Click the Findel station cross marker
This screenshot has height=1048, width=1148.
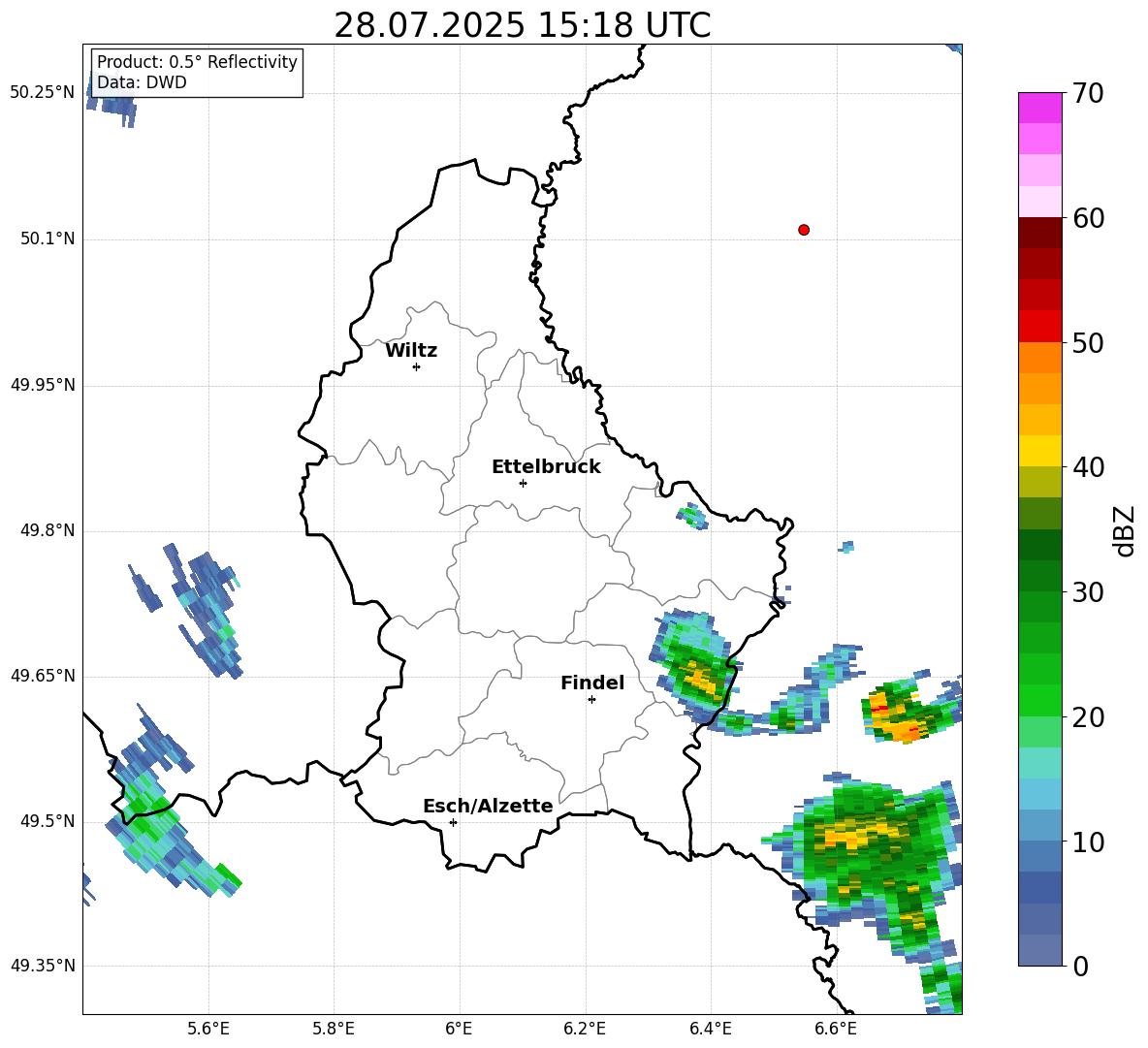(x=591, y=700)
